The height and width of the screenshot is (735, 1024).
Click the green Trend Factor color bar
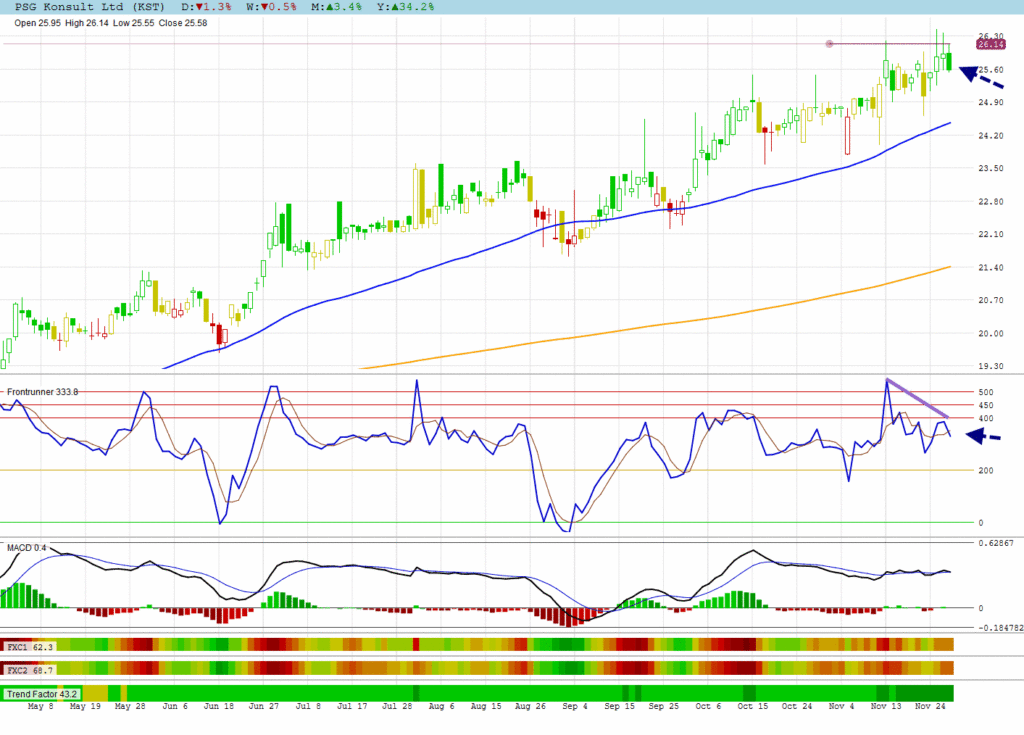point(500,693)
